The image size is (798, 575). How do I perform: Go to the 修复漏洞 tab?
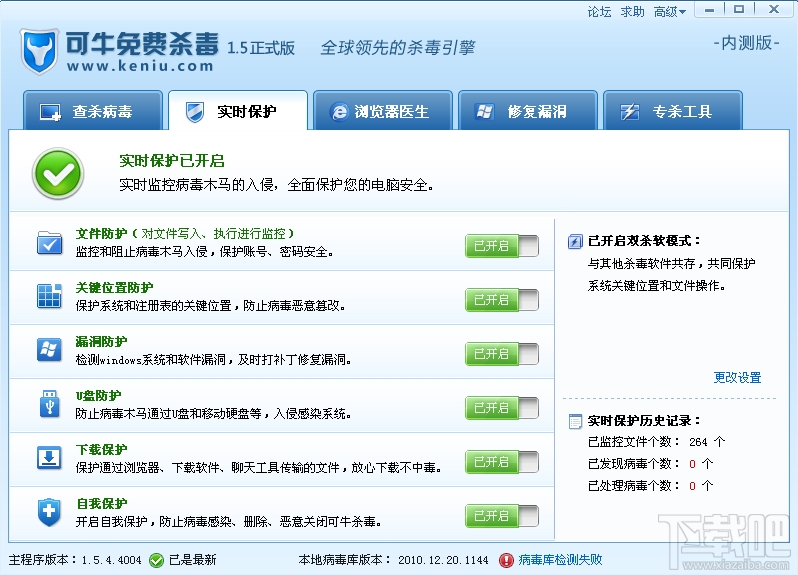[x=528, y=111]
